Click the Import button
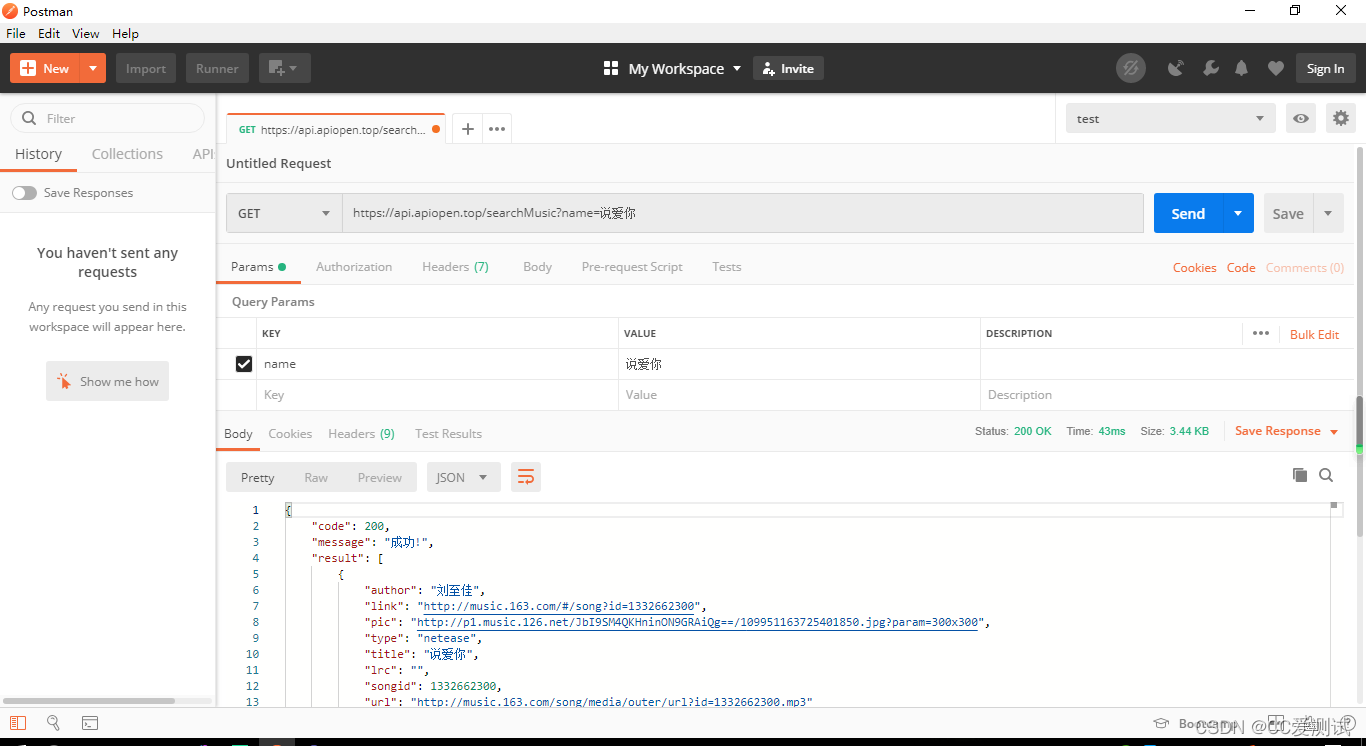This screenshot has height=746, width=1366. coord(146,68)
